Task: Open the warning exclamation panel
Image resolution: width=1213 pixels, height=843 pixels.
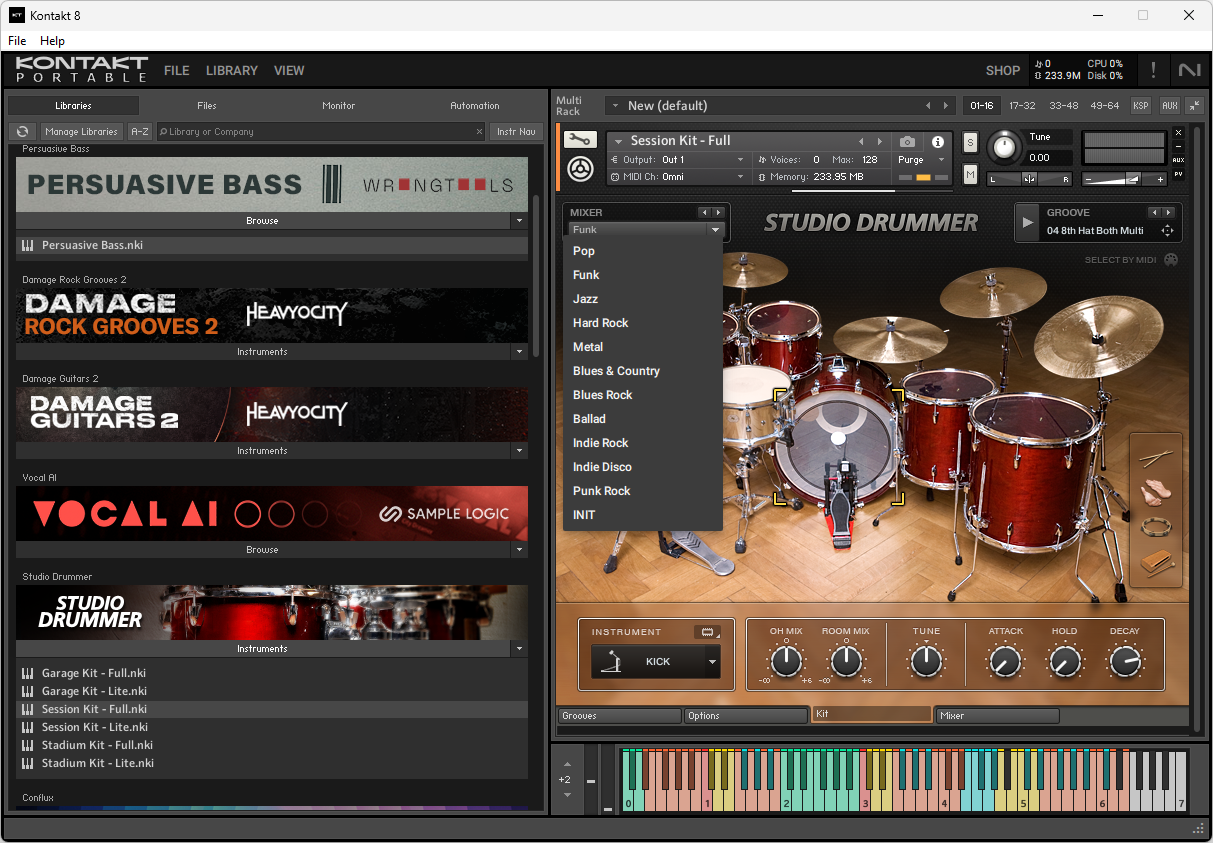Action: pyautogui.click(x=1153, y=70)
